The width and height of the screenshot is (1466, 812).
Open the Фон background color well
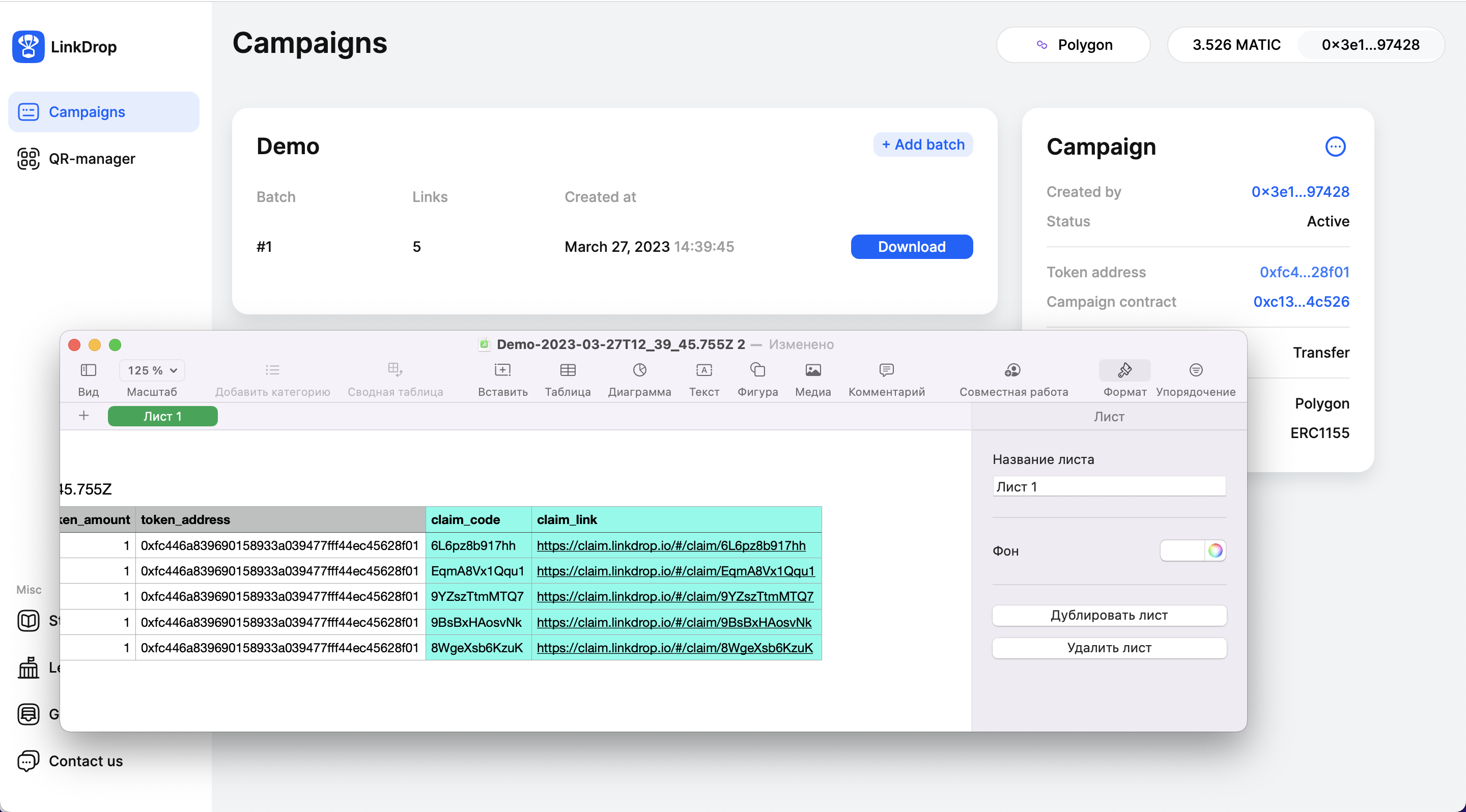tap(1182, 550)
